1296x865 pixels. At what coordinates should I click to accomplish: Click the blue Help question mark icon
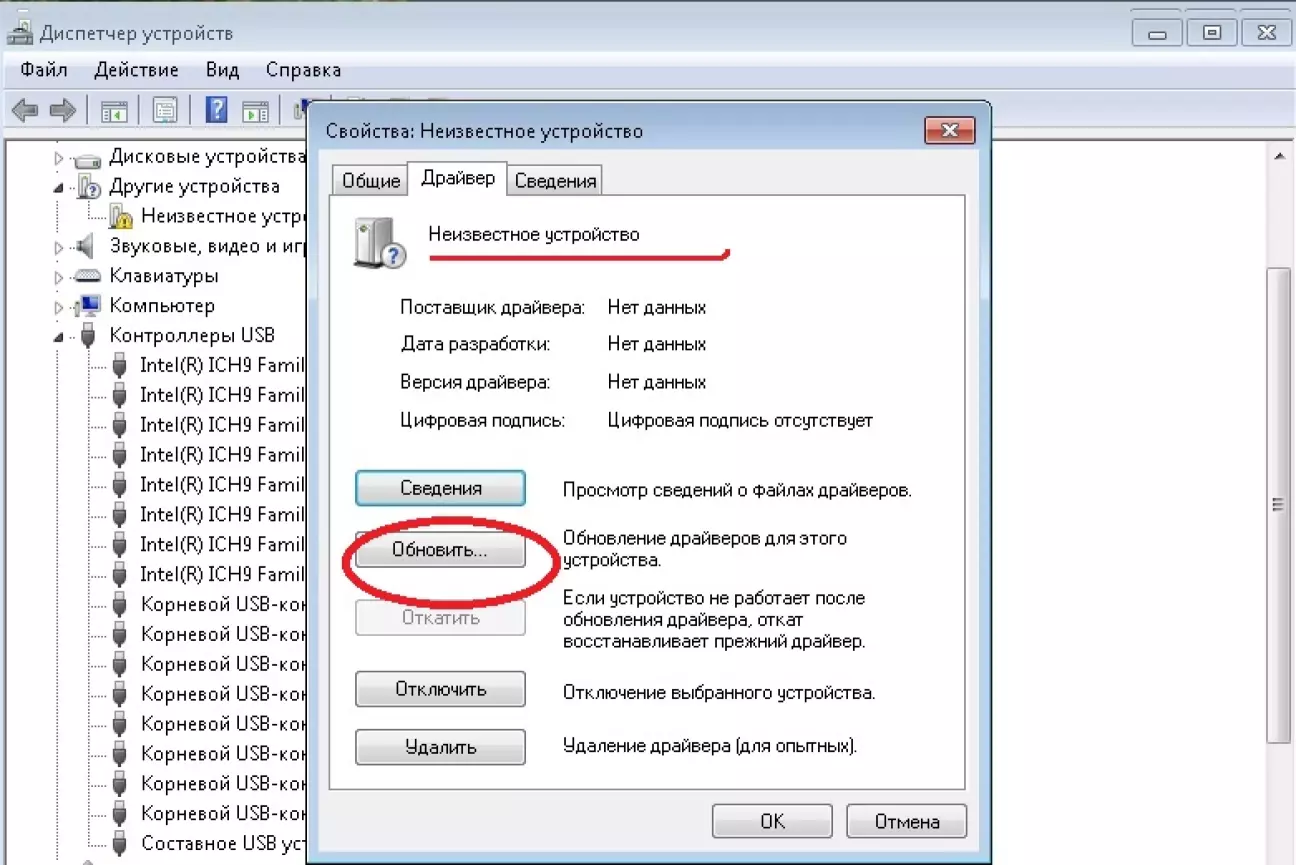pyautogui.click(x=216, y=110)
